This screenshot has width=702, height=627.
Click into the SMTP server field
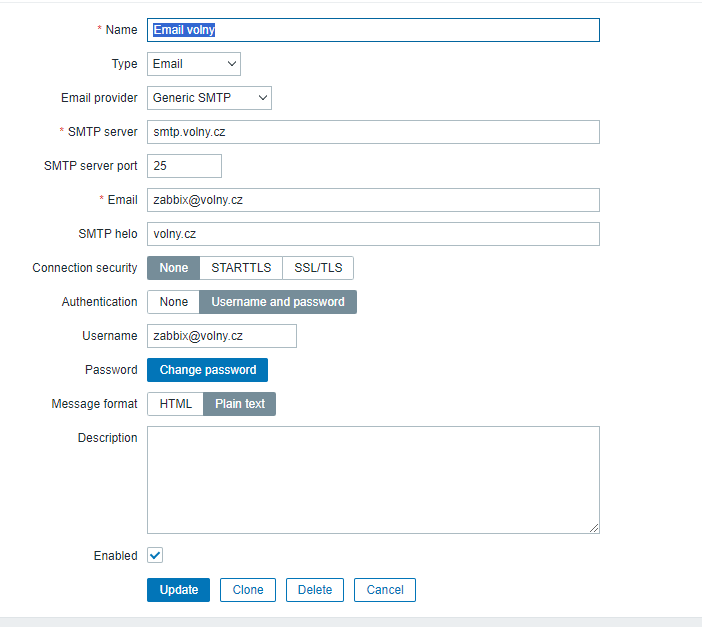tap(373, 132)
